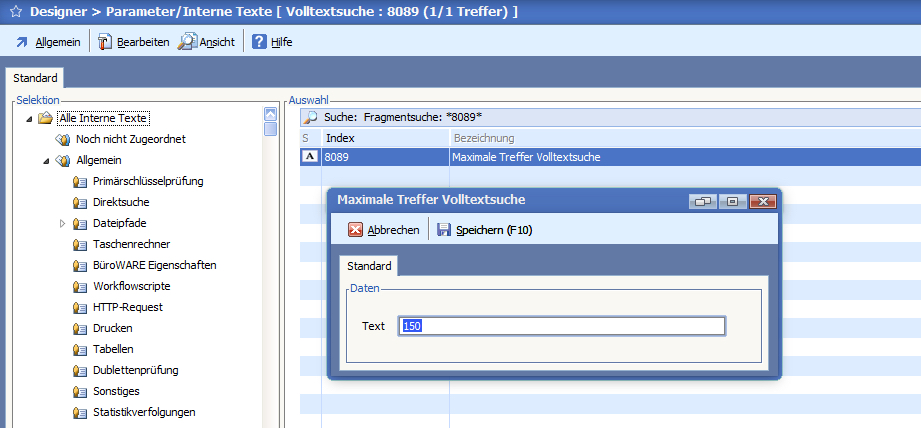This screenshot has height=428, width=921.
Task: Select the Standard tab in the dialog
Action: tap(368, 266)
